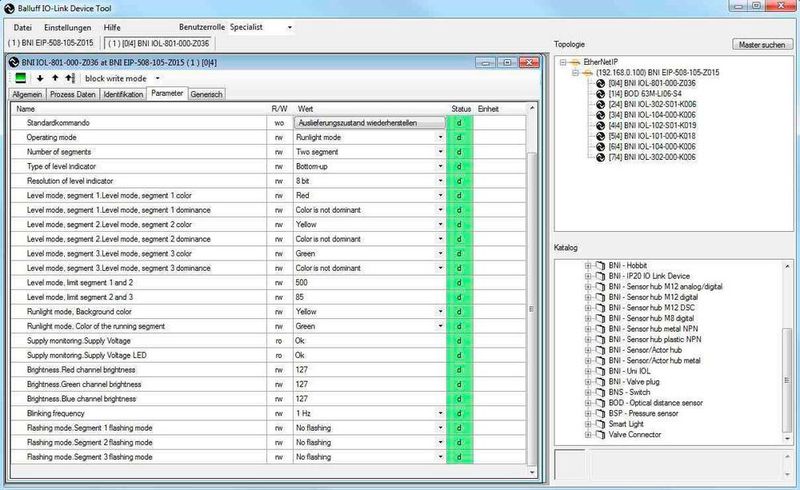Switch to the Generisch tab
This screenshot has width=800, height=490.
[206, 94]
